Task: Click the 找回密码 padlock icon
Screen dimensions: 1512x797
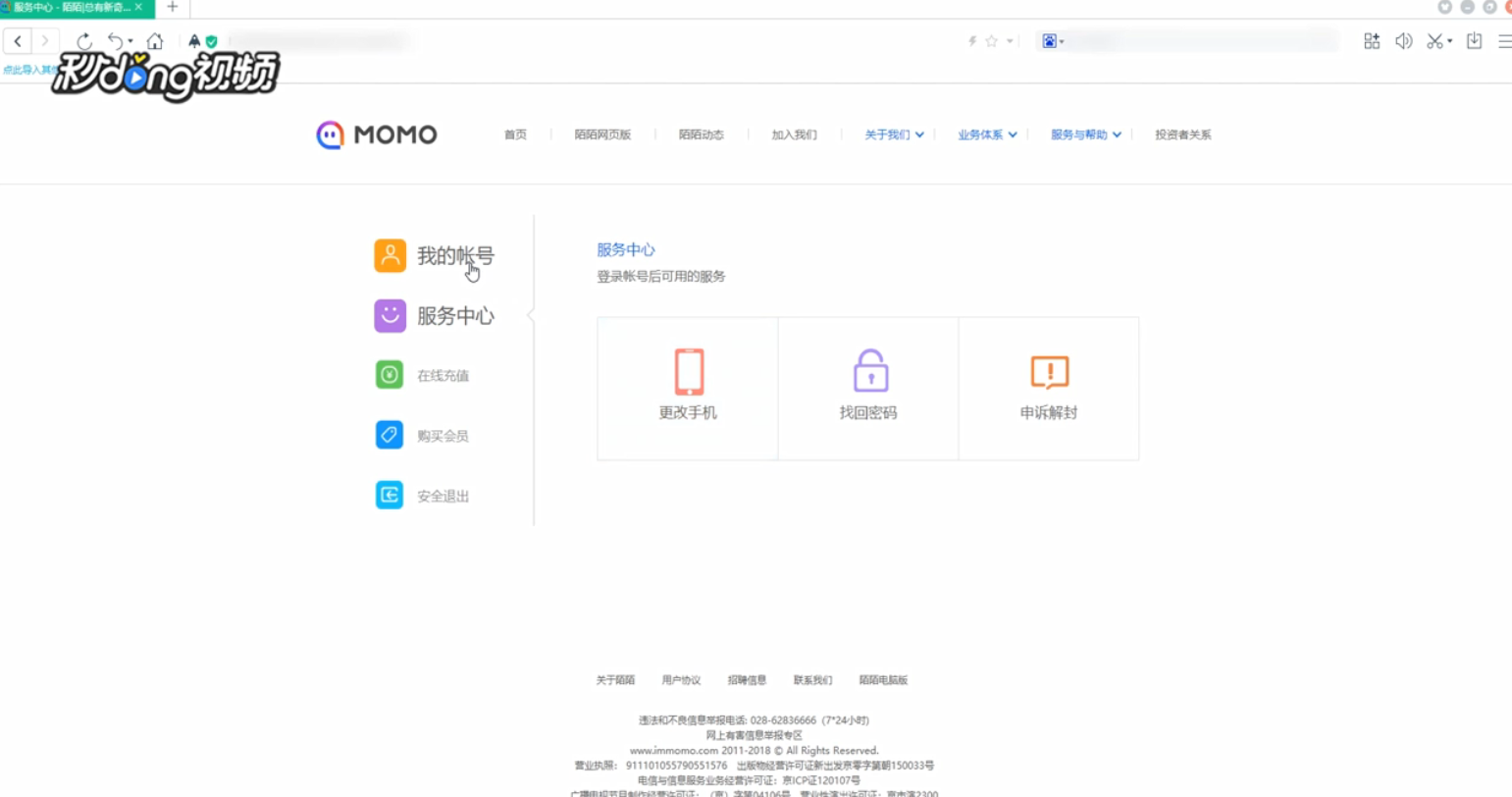Action: (867, 370)
